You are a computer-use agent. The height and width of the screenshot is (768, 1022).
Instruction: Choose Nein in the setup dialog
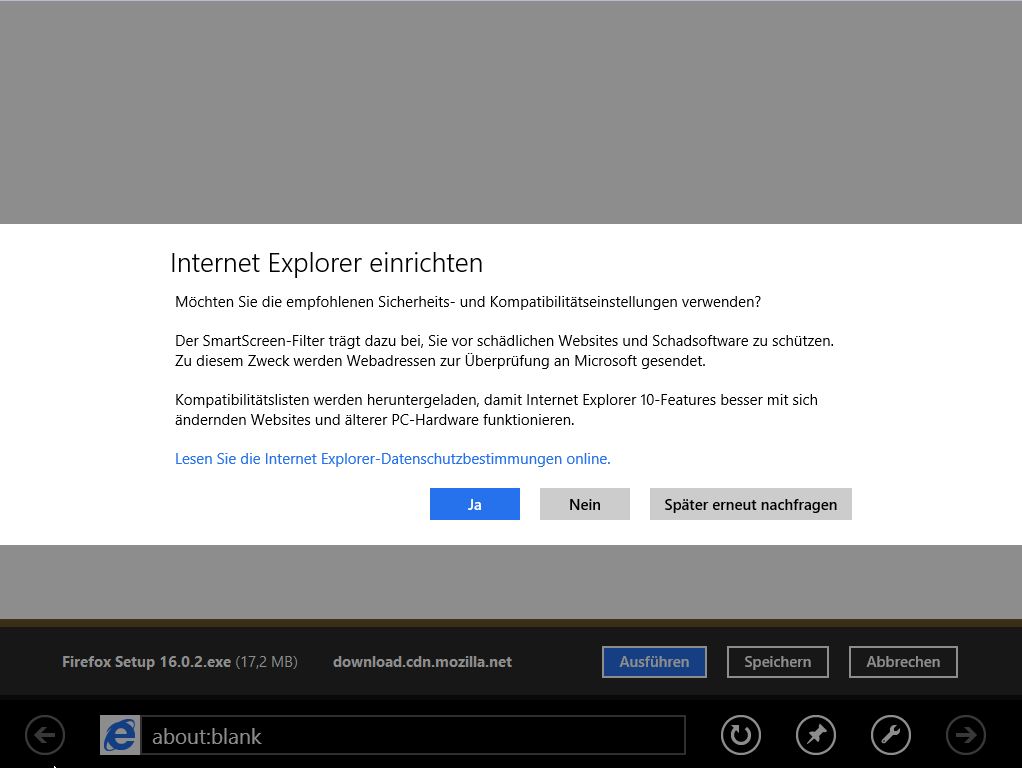[584, 504]
